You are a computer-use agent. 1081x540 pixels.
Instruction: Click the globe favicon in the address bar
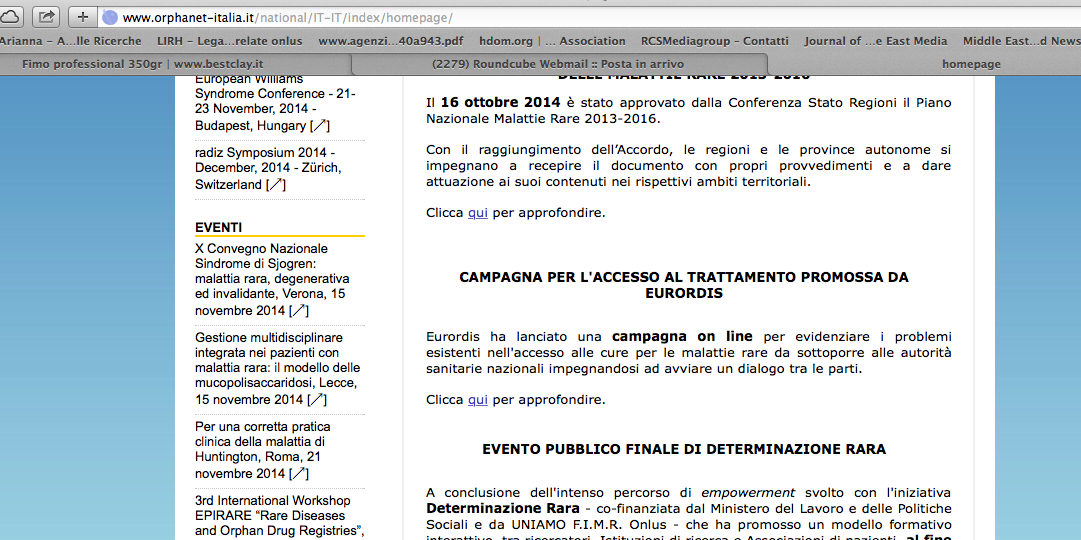[x=110, y=17]
